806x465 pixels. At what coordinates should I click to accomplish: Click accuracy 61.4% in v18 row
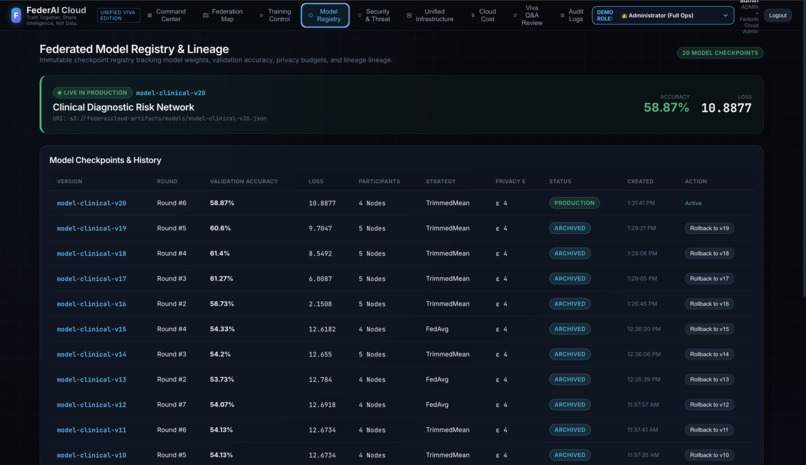[x=219, y=253]
